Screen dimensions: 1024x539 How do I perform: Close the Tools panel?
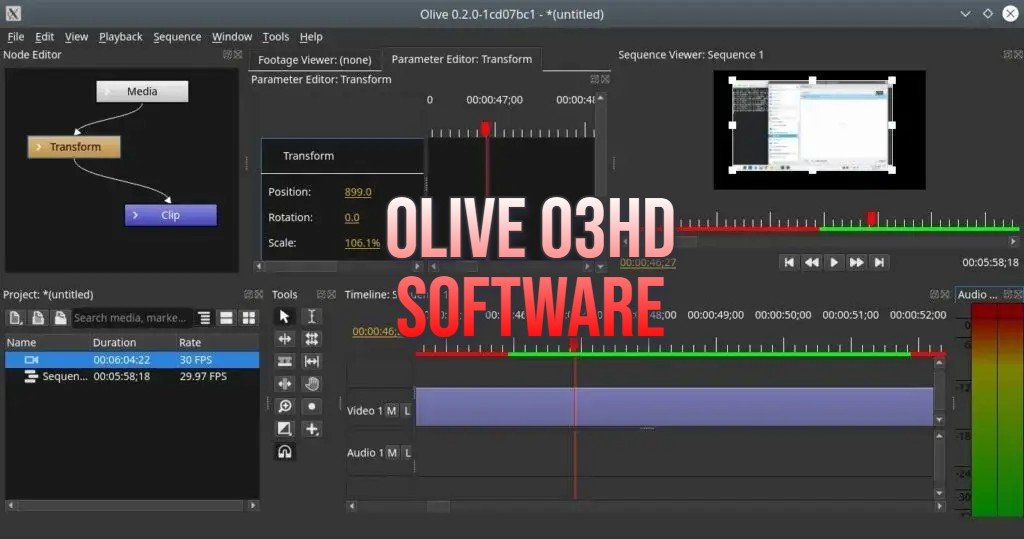[x=332, y=295]
